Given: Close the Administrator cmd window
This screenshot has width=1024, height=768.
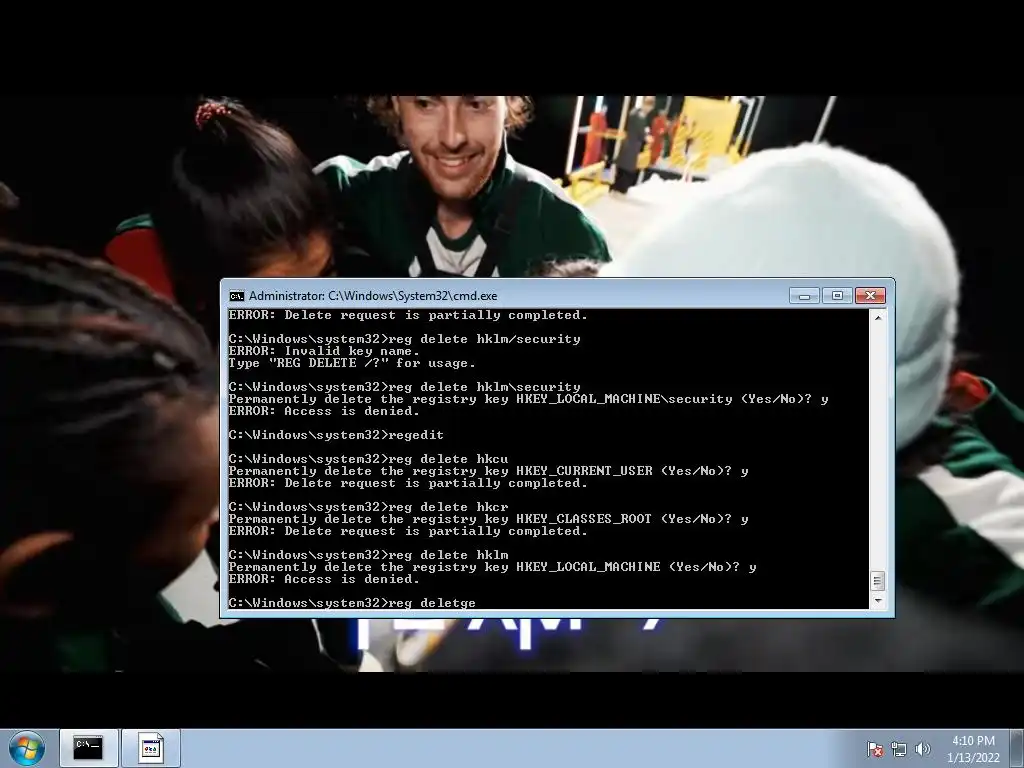Looking at the screenshot, I should (871, 296).
